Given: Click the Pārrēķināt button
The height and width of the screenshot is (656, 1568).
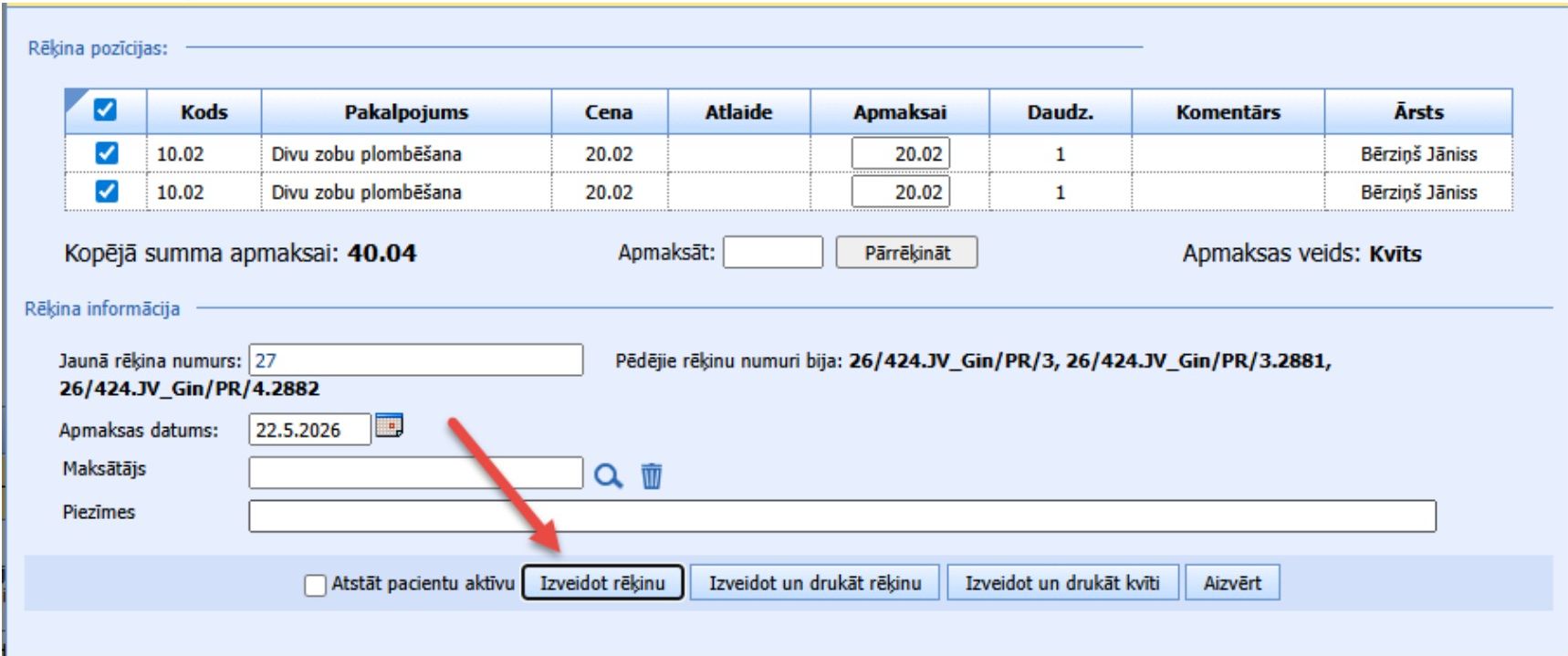Looking at the screenshot, I should point(907,253).
